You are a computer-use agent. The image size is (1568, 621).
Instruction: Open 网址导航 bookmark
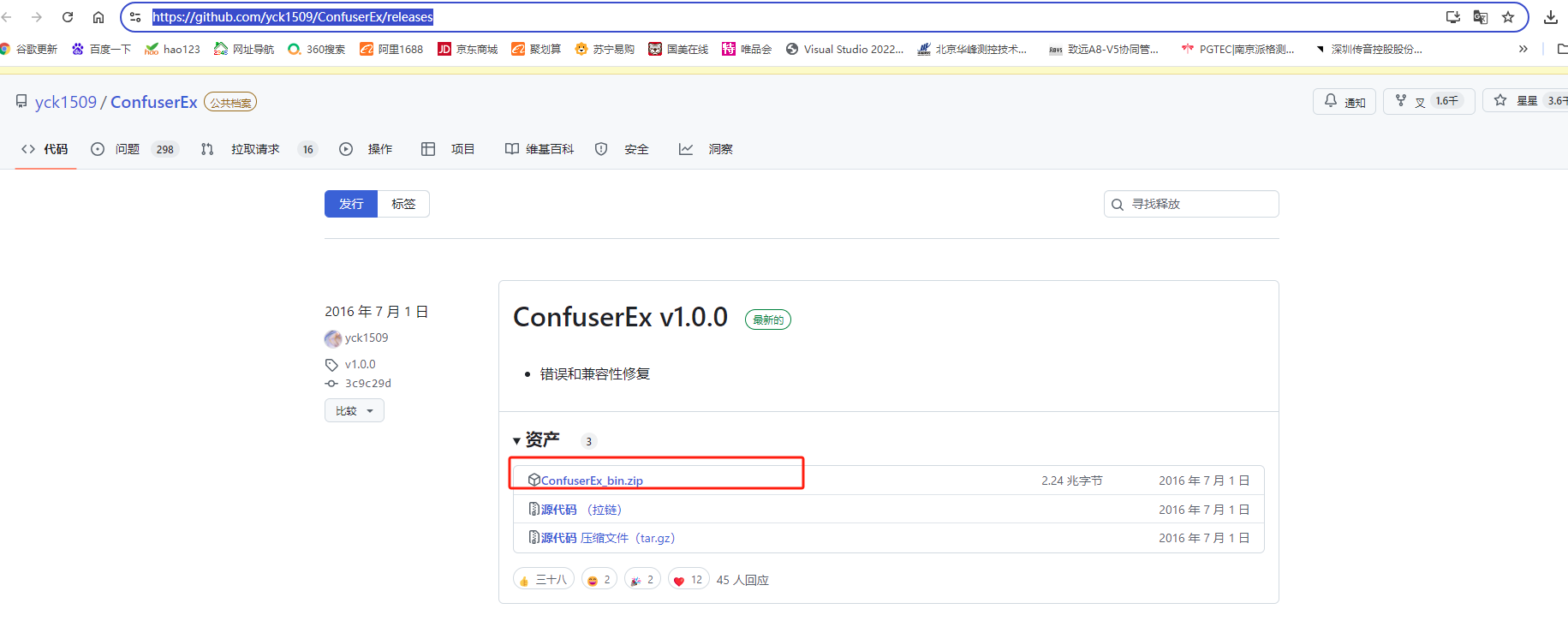tap(244, 49)
